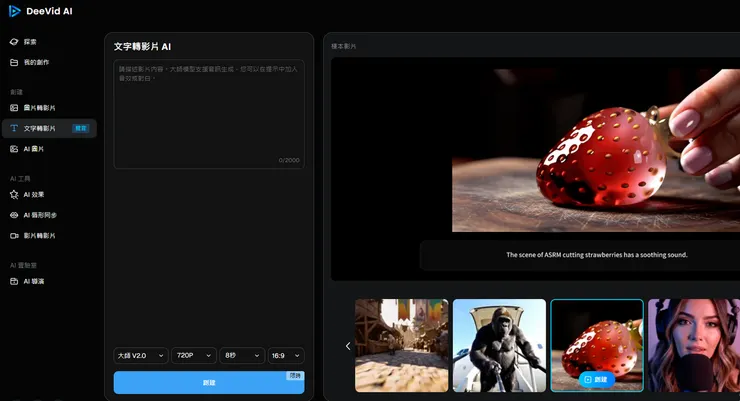The height and width of the screenshot is (401, 740).
Task: Open the 8秒 duration dropdown
Action: coord(242,356)
